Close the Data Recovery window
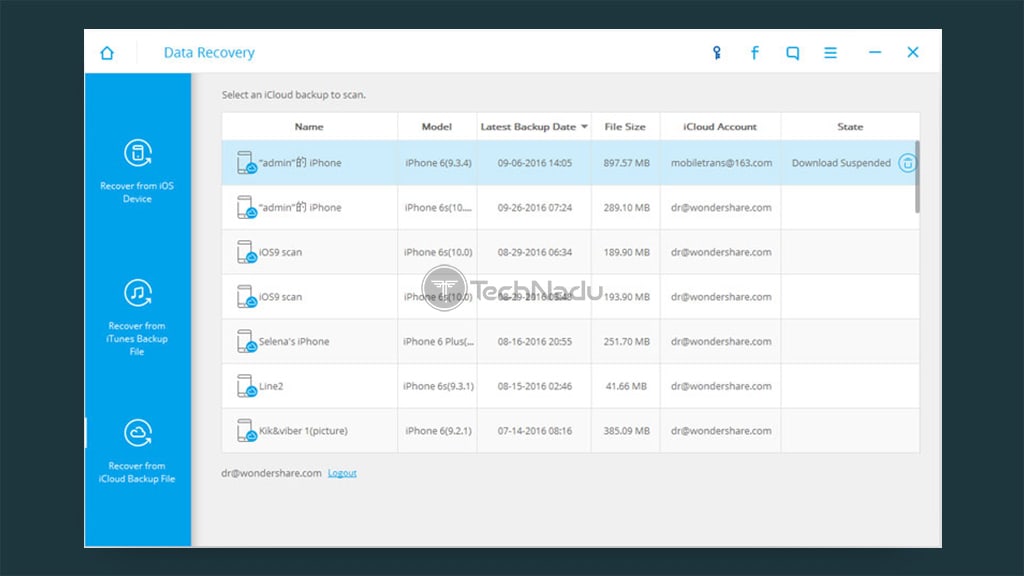1024x576 pixels. [913, 52]
